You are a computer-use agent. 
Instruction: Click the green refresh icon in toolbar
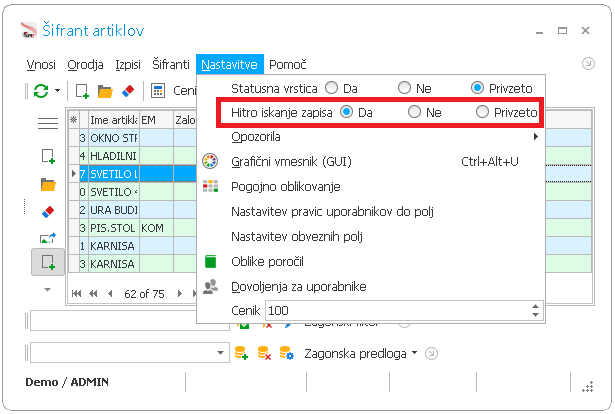pos(40,91)
